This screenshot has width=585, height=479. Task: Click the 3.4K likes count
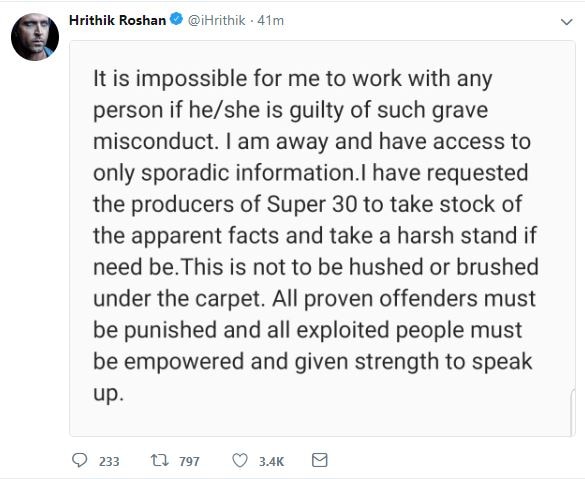272,462
